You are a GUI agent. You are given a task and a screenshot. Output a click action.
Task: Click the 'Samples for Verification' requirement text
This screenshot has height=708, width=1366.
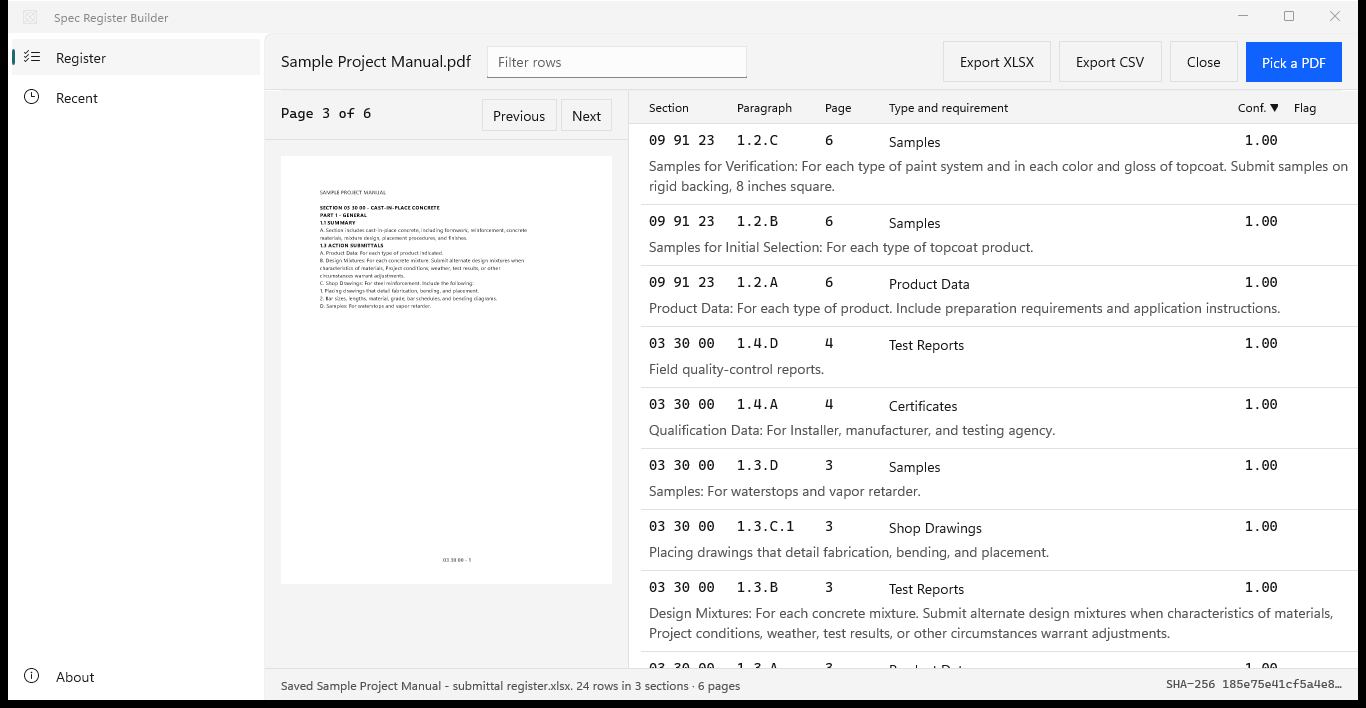[998, 176]
